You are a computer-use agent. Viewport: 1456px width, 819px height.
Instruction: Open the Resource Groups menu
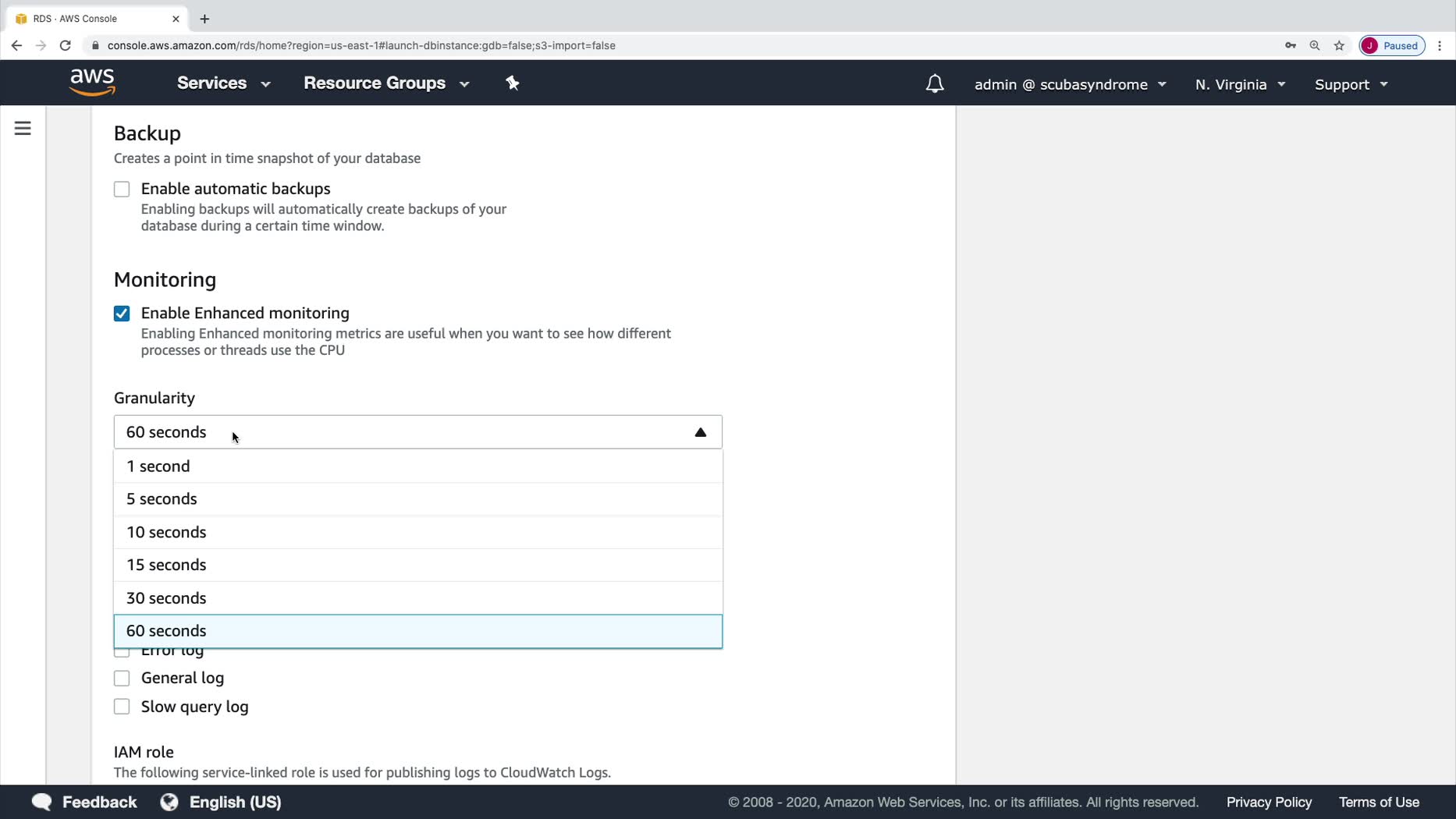click(x=387, y=83)
